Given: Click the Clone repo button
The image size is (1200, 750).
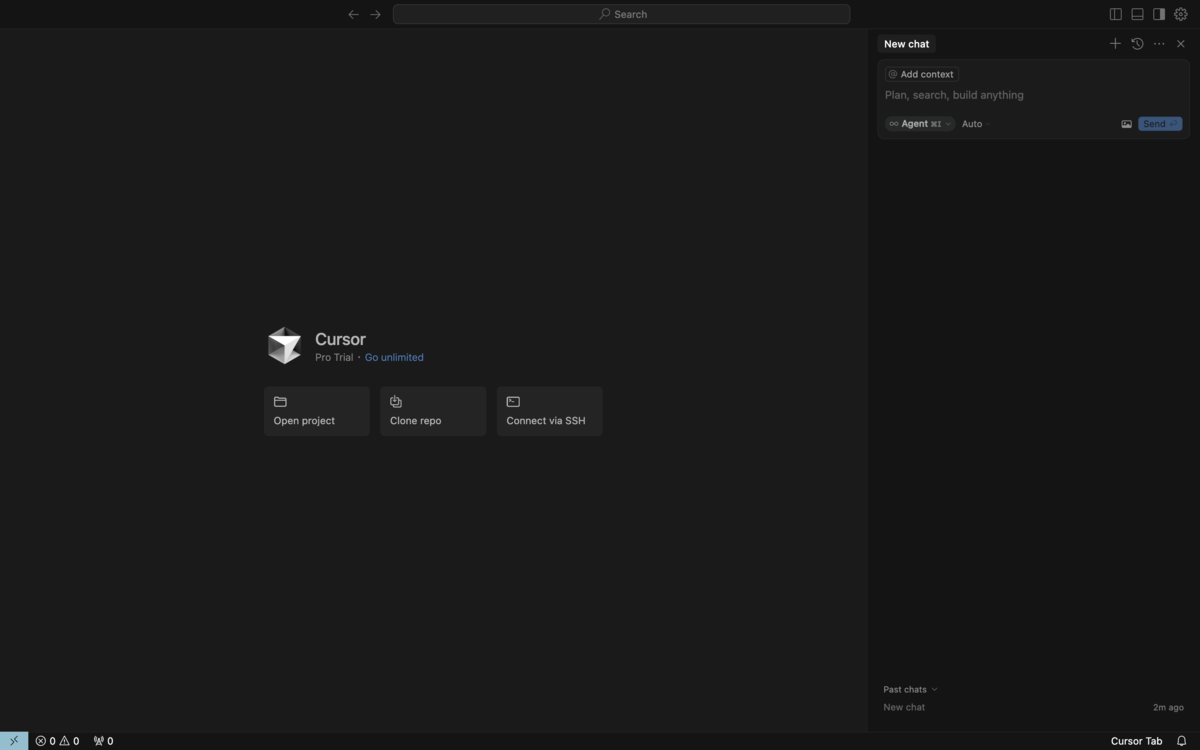Looking at the screenshot, I should pyautogui.click(x=433, y=411).
